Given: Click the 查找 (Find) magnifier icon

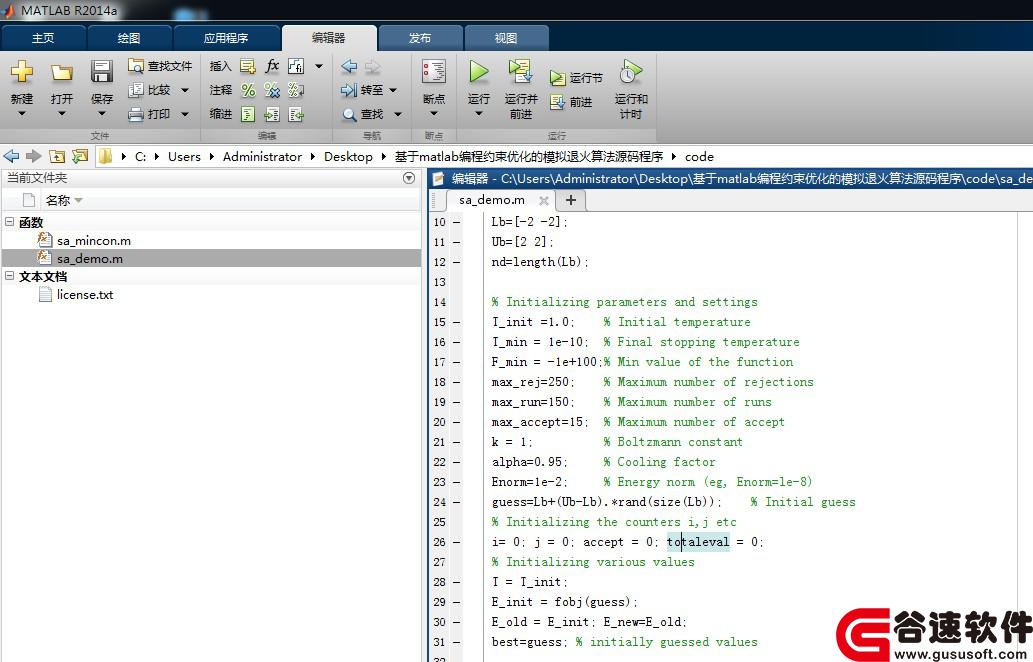Looking at the screenshot, I should tap(349, 114).
